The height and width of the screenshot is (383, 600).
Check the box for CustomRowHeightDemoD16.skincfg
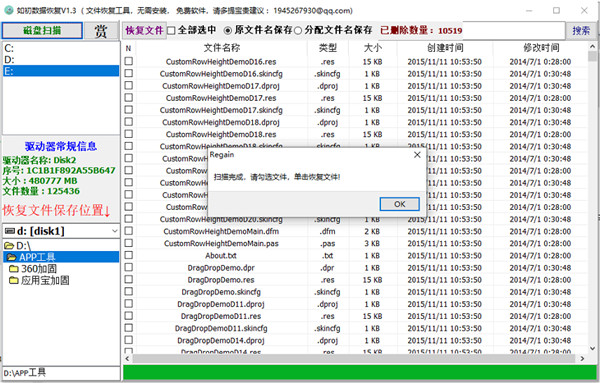coord(129,73)
